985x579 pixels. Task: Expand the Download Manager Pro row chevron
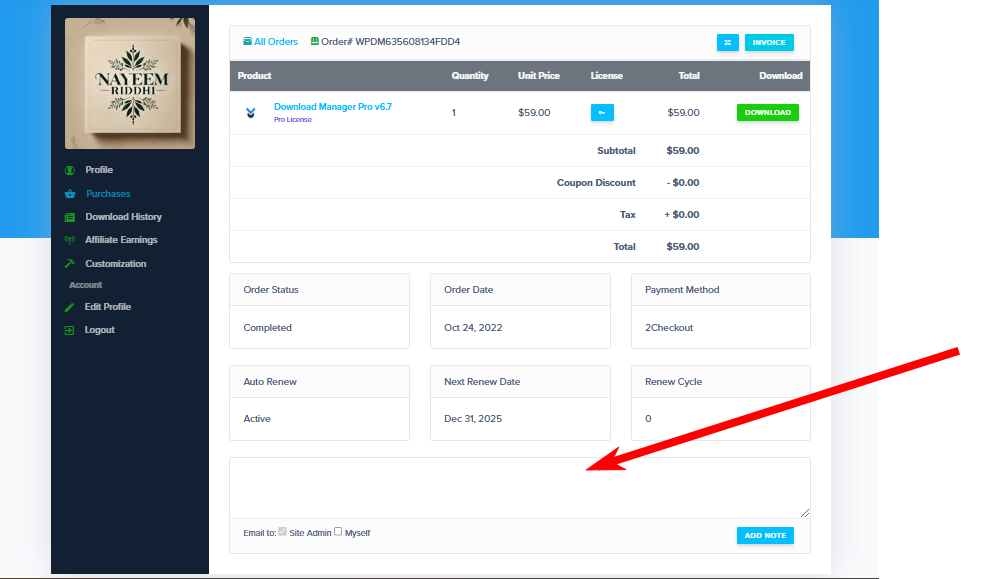tap(251, 113)
